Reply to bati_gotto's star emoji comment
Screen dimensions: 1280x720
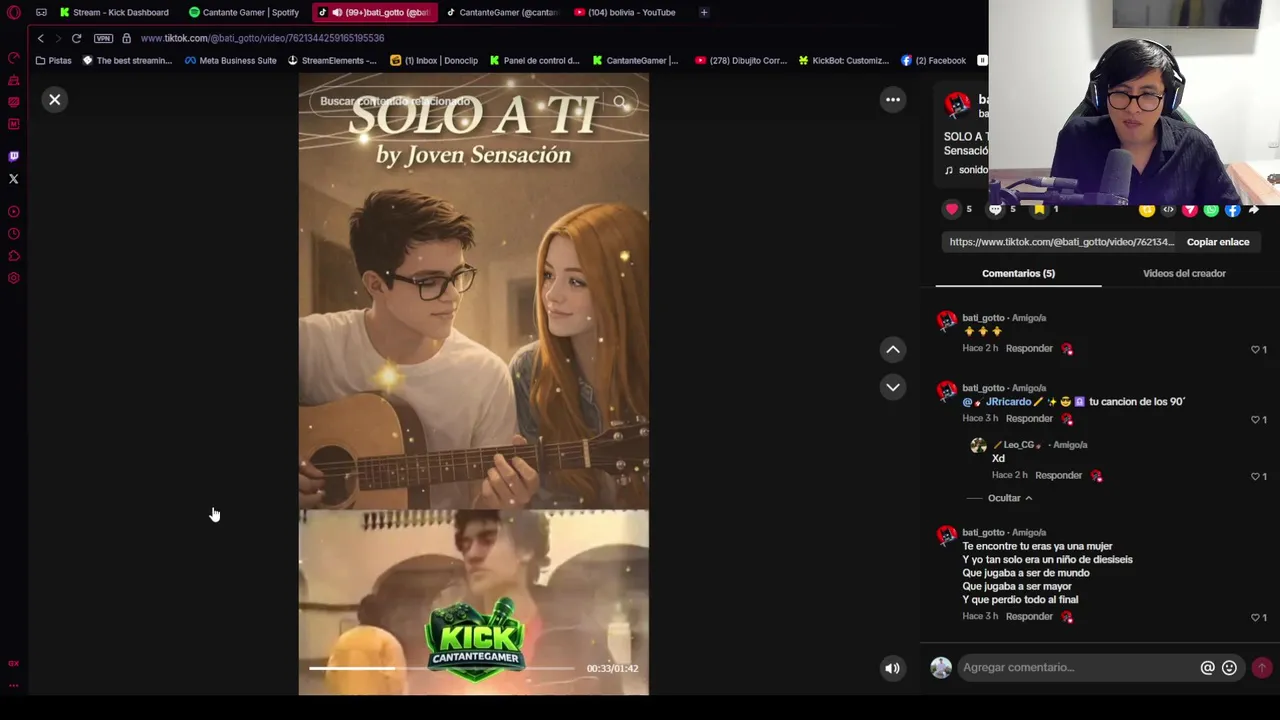pyautogui.click(x=1029, y=348)
